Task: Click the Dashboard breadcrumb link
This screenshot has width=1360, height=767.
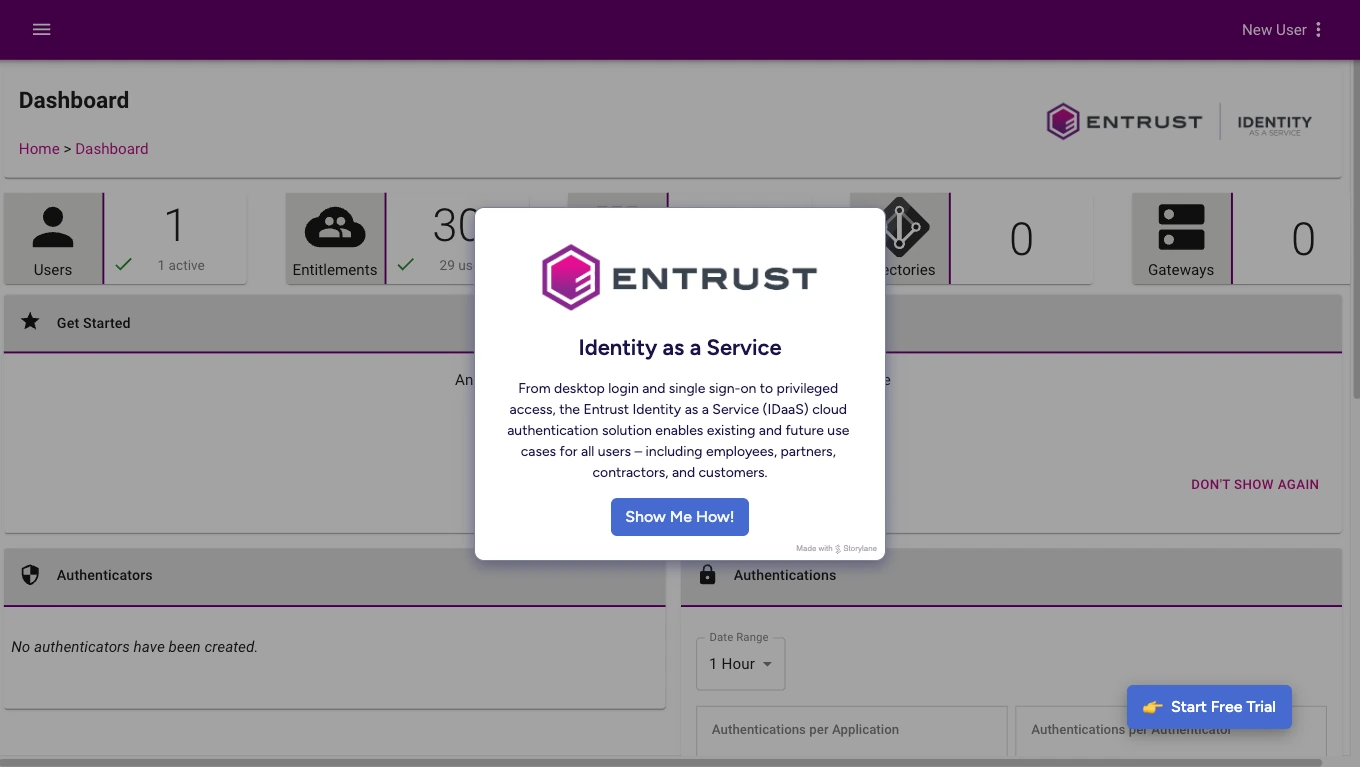Action: point(112,149)
